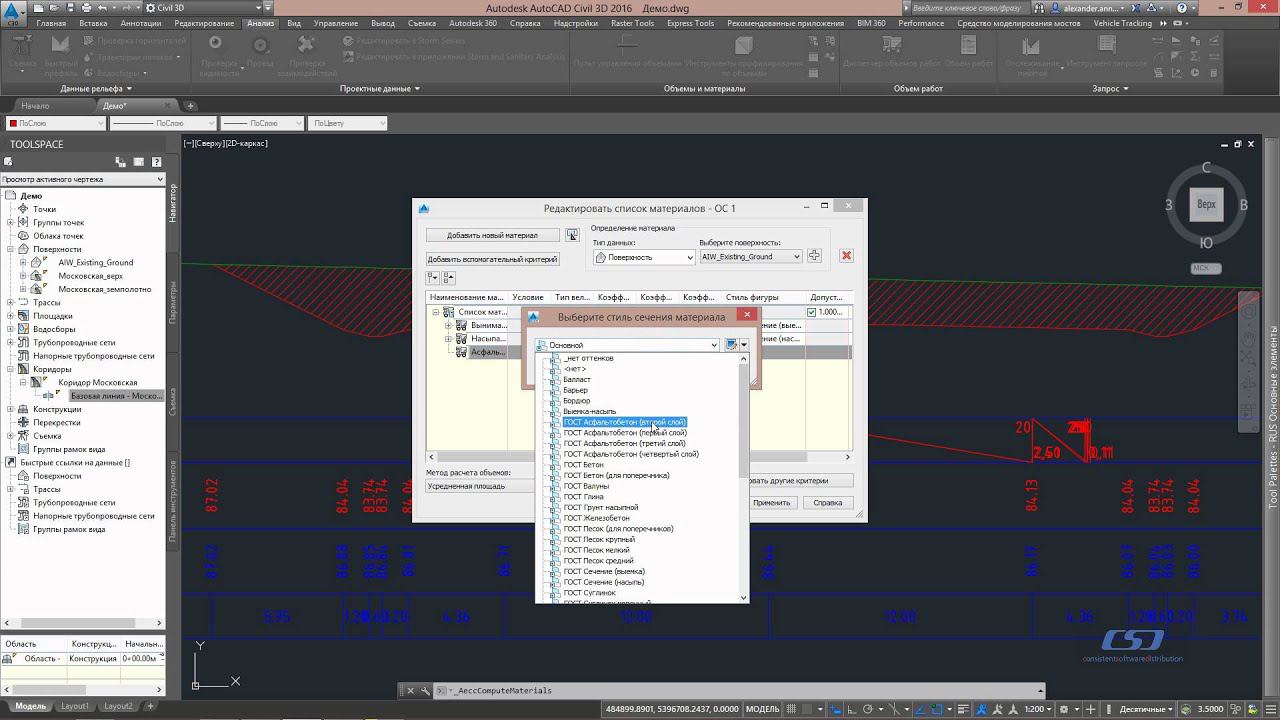Click the command line customize wrench icon
The width and height of the screenshot is (1280, 720).
point(424,690)
